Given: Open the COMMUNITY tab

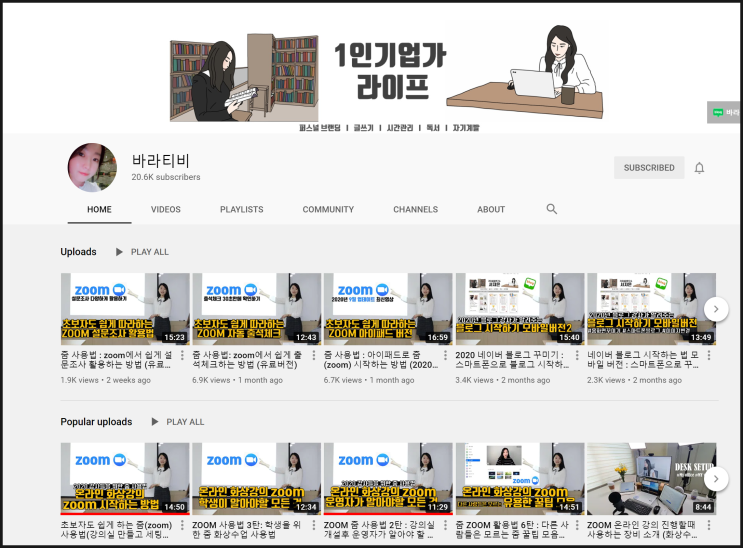Looking at the screenshot, I should coord(328,210).
